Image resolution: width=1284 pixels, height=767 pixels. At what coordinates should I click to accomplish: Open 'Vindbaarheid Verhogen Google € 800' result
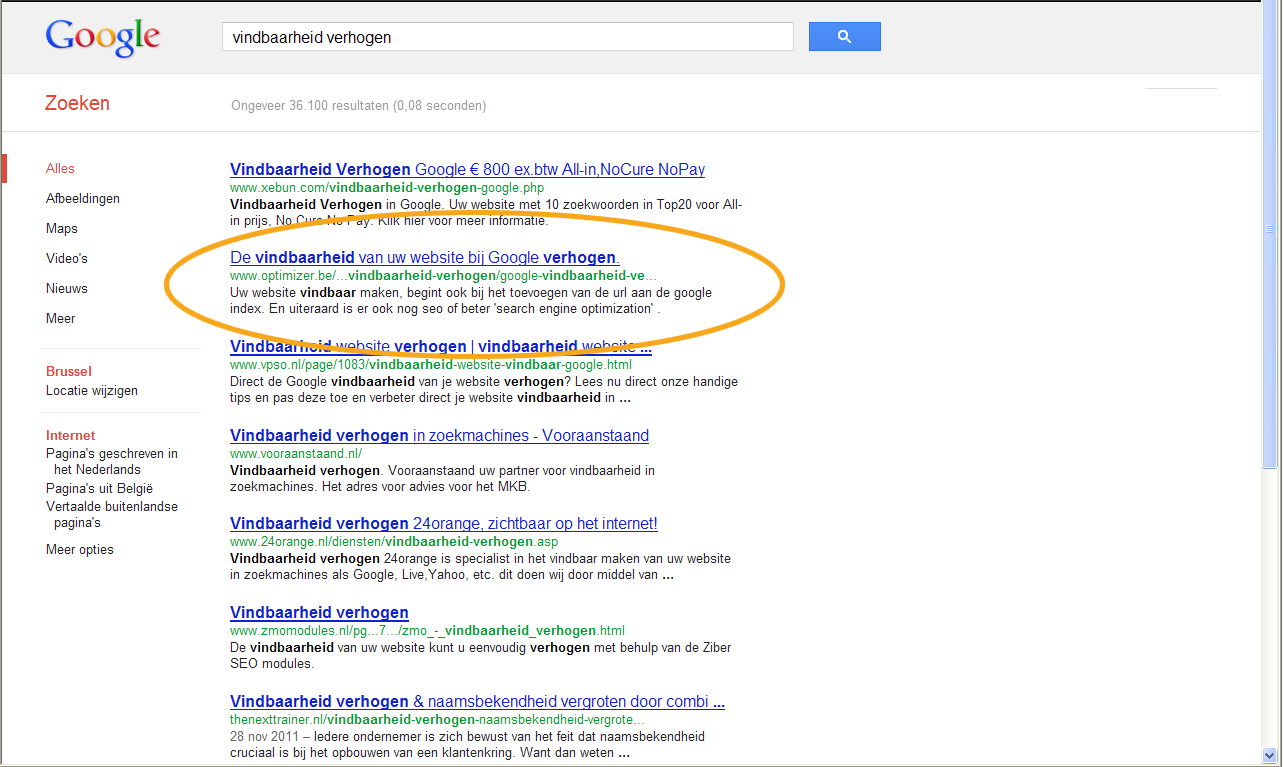[x=467, y=170]
